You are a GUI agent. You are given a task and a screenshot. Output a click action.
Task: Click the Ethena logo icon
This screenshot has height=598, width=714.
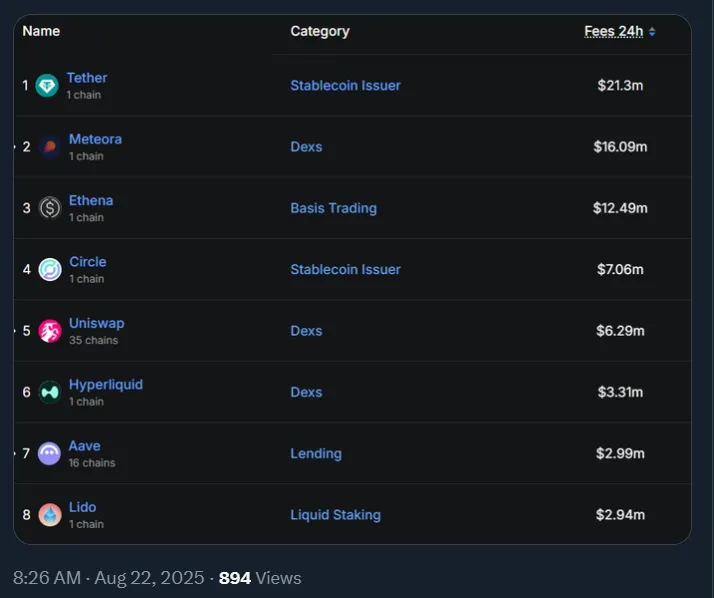[x=49, y=208]
